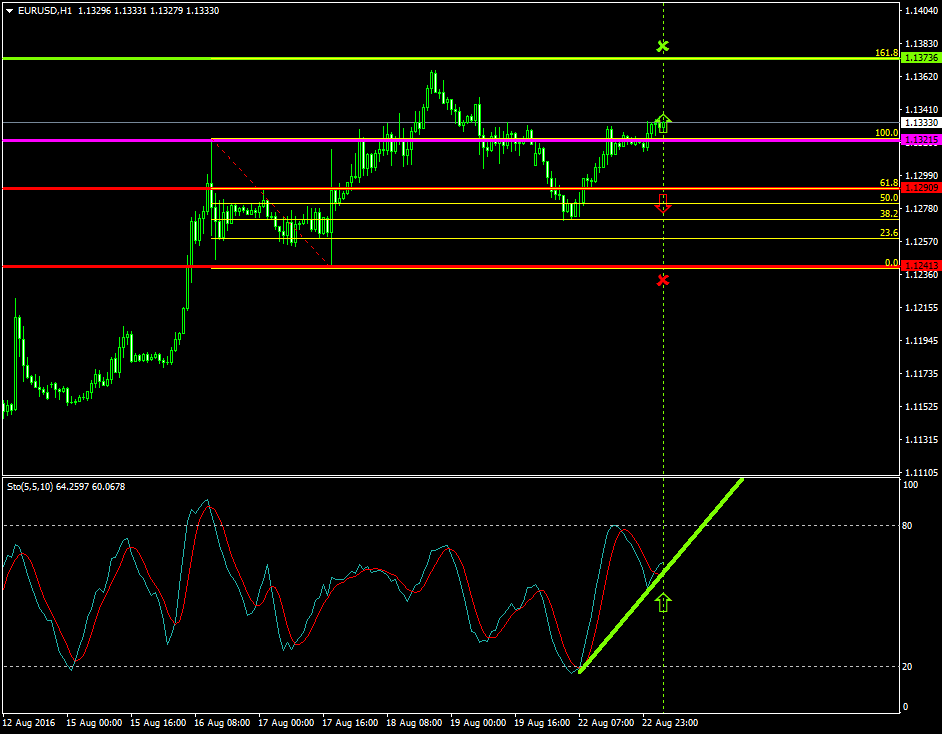Select the Fibonacci 38.2 level label
Viewport: 942px width, 734px height.
pos(888,214)
